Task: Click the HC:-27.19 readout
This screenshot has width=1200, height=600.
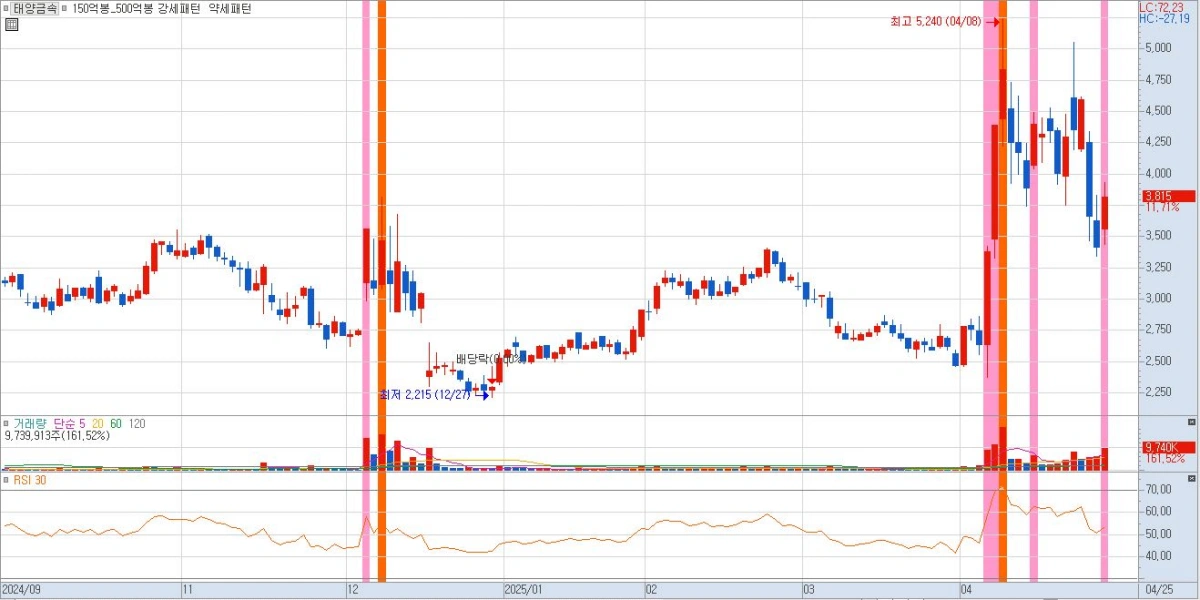Action: coord(1164,19)
